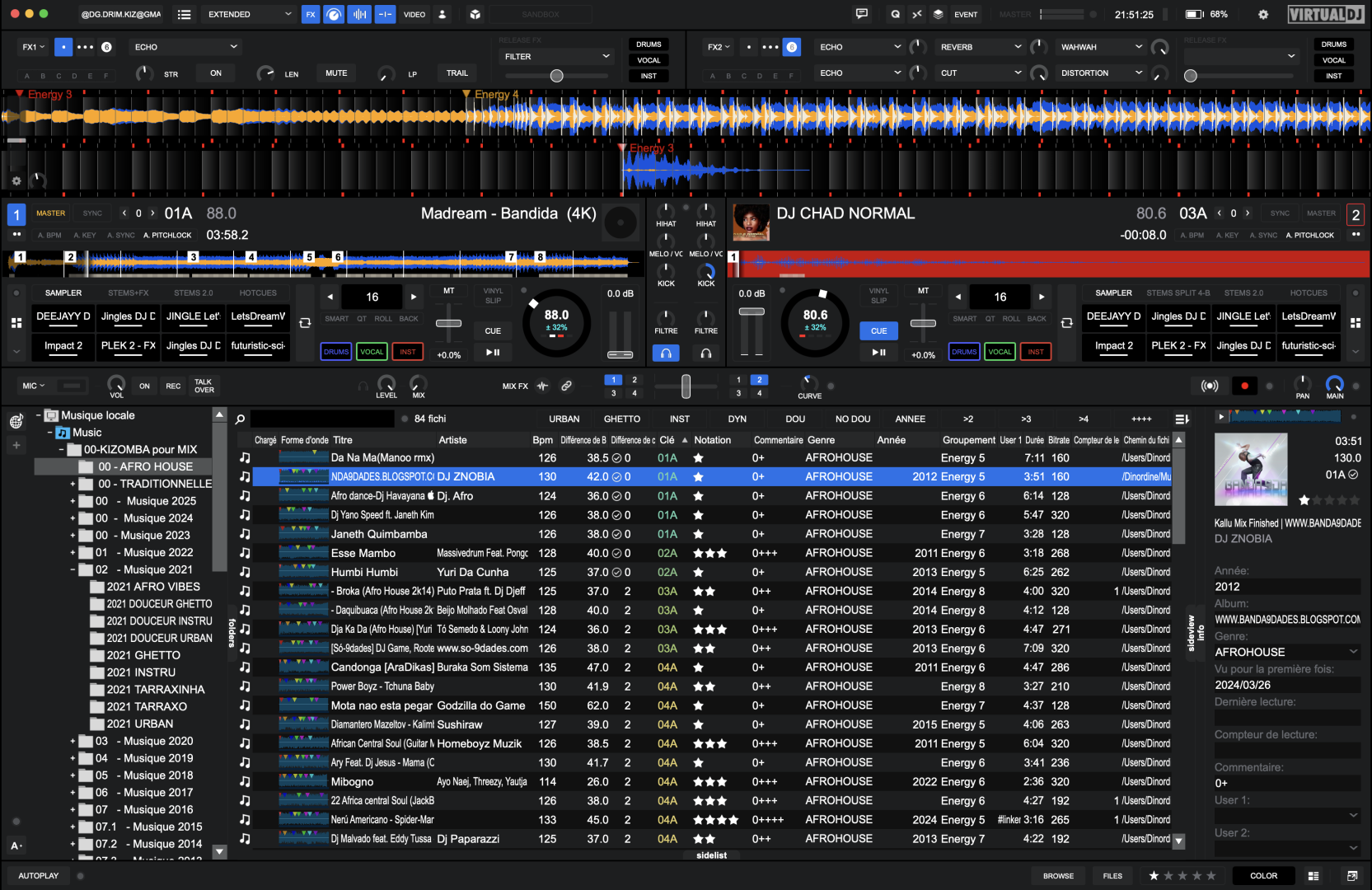Click the quantize Q icon in top bar

(x=896, y=14)
